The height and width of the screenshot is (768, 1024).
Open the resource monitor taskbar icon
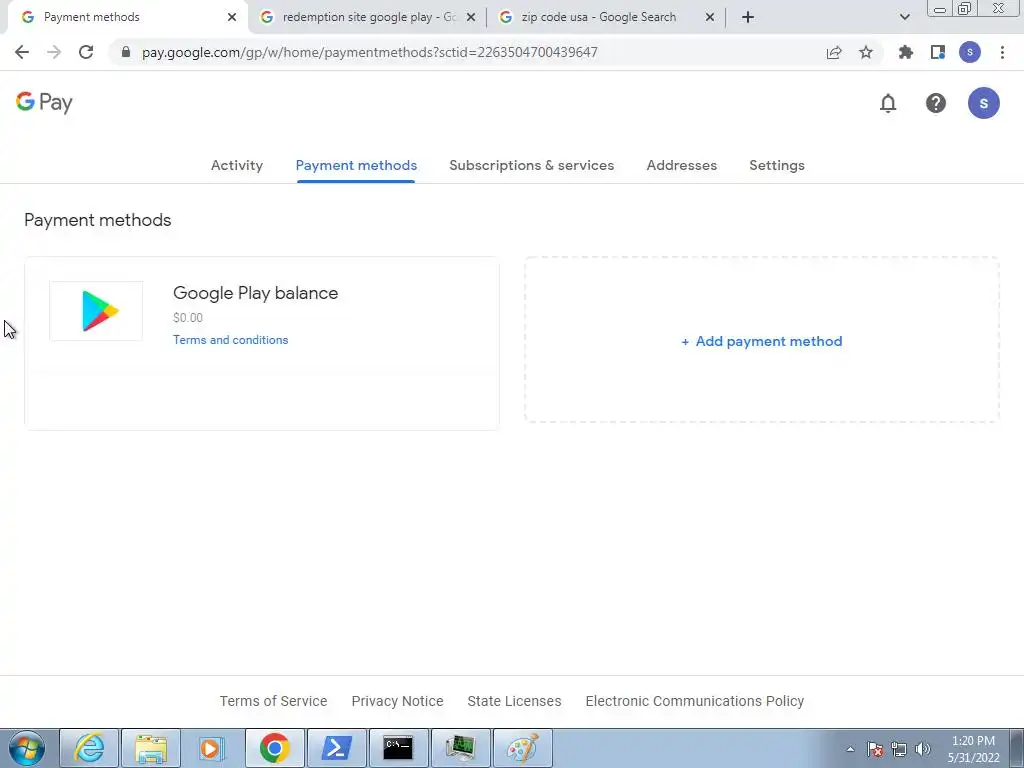460,748
